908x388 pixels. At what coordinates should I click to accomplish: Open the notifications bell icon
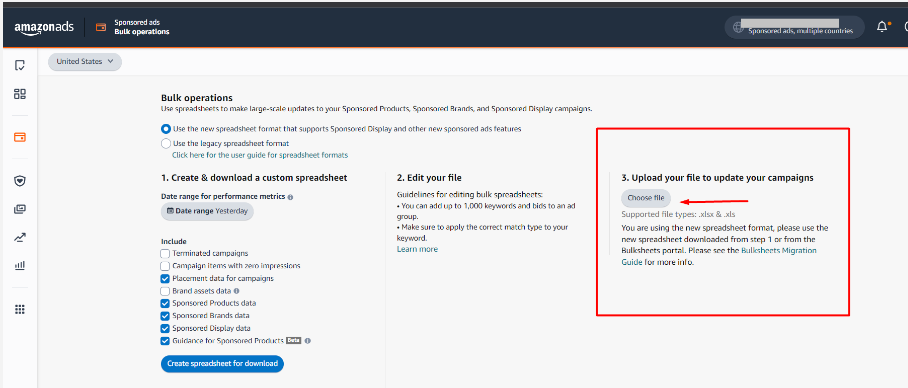(882, 27)
